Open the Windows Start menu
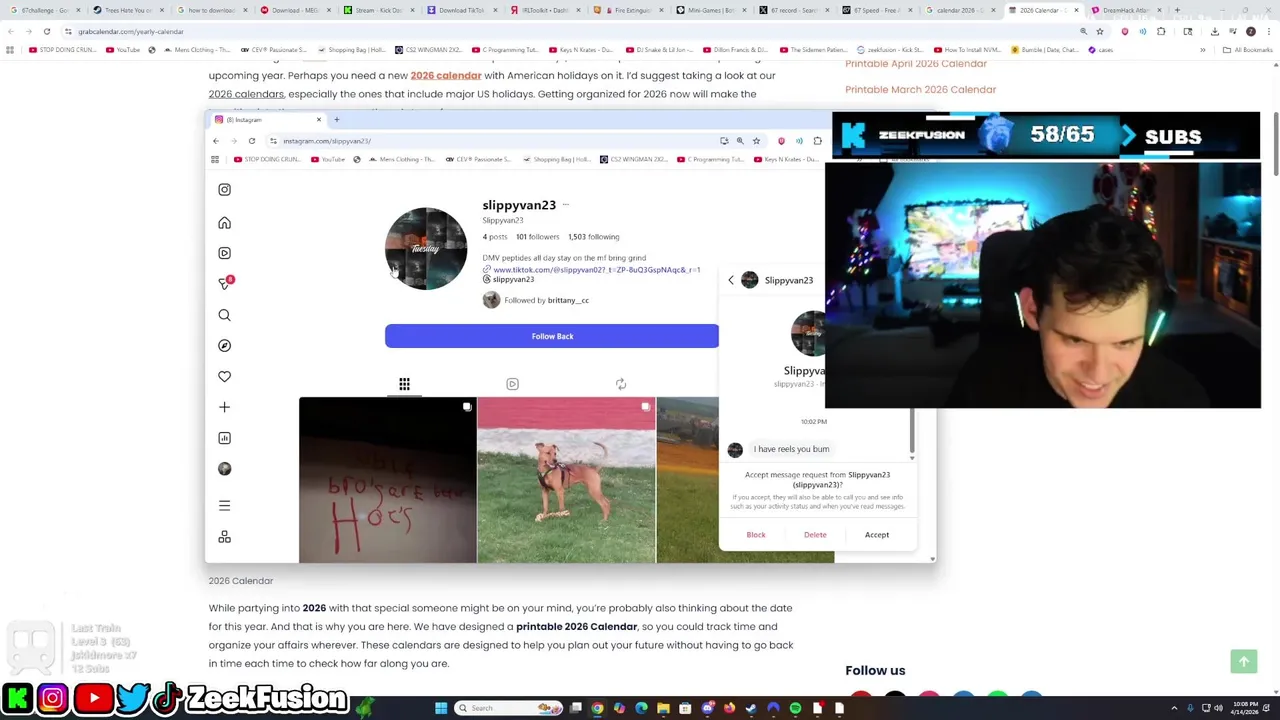The height and width of the screenshot is (720, 1280). click(441, 708)
